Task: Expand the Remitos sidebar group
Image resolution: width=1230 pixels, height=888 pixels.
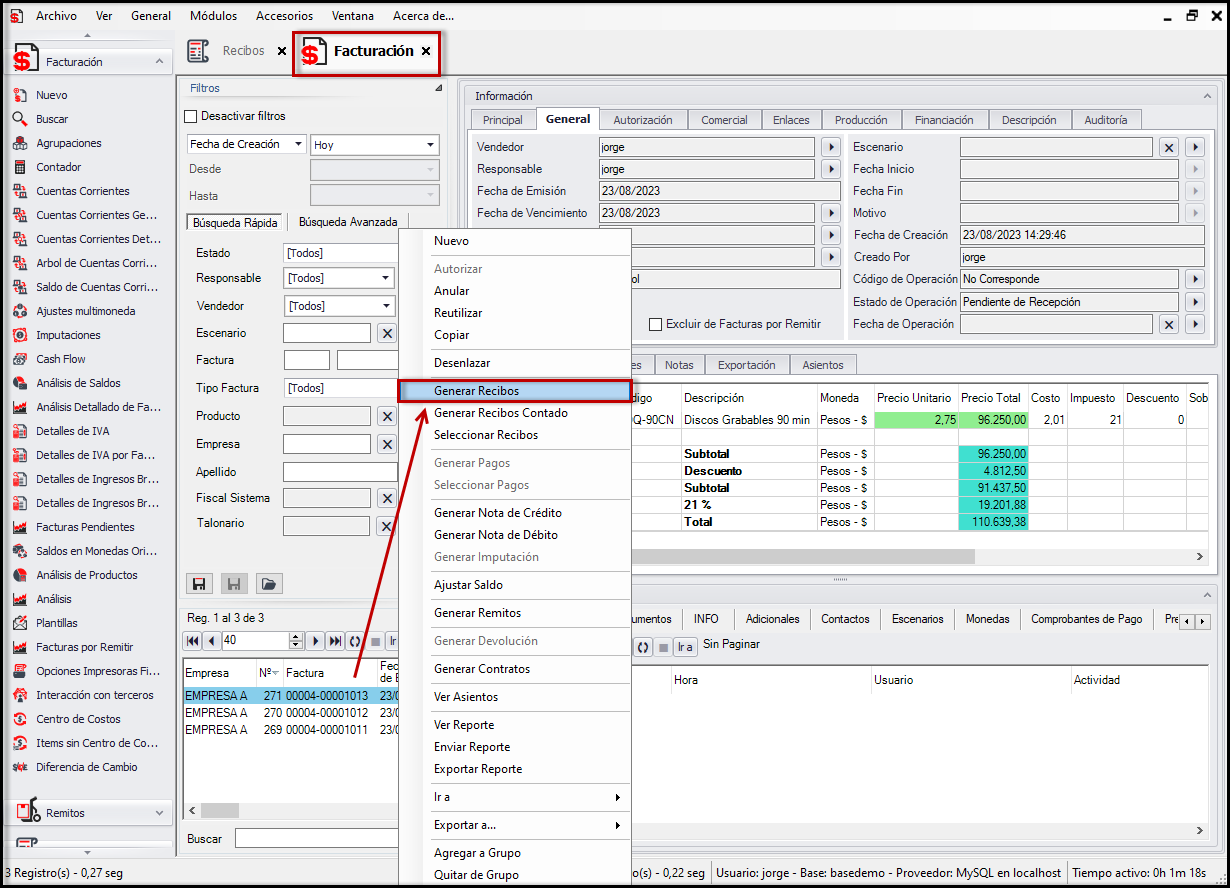Action: pyautogui.click(x=160, y=813)
